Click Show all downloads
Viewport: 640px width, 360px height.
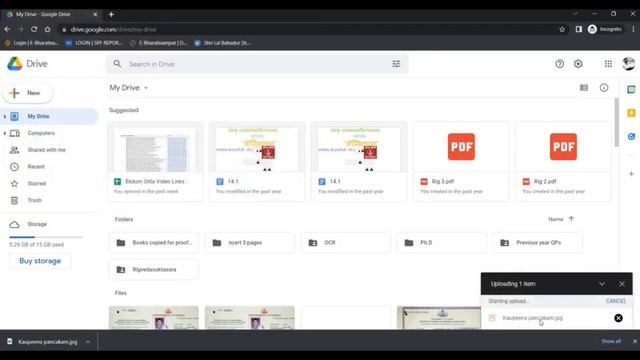click(x=611, y=341)
